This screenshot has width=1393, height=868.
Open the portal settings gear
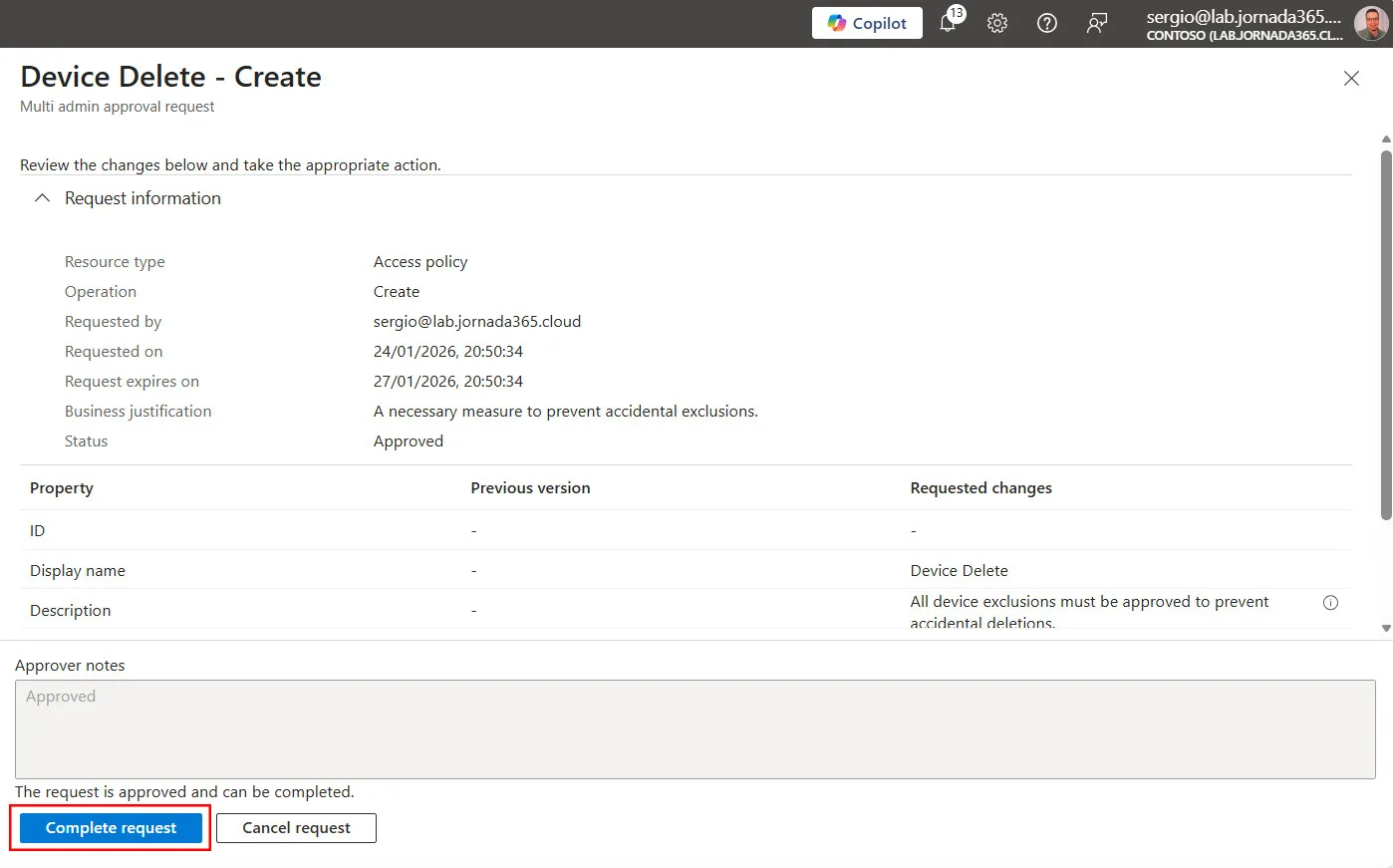point(997,23)
